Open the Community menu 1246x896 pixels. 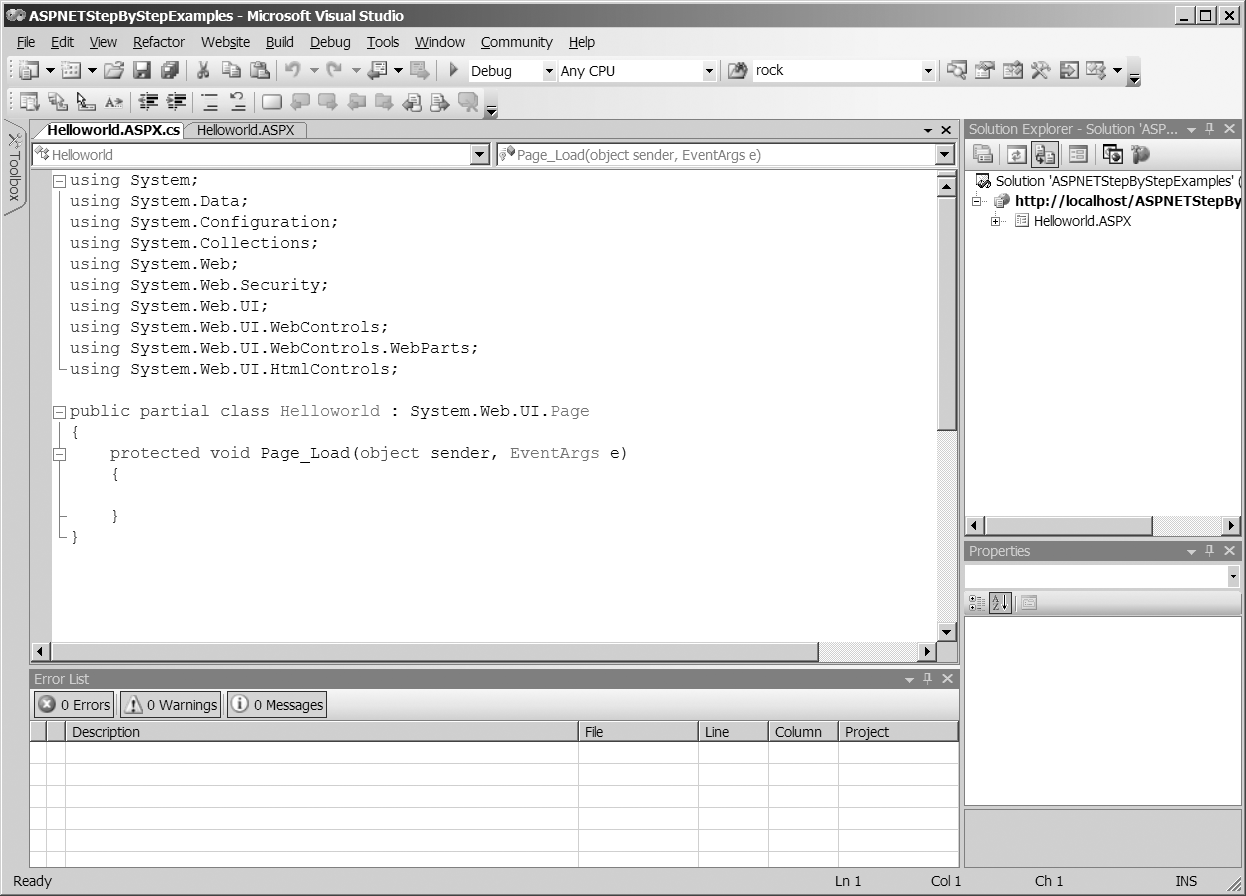(x=516, y=42)
